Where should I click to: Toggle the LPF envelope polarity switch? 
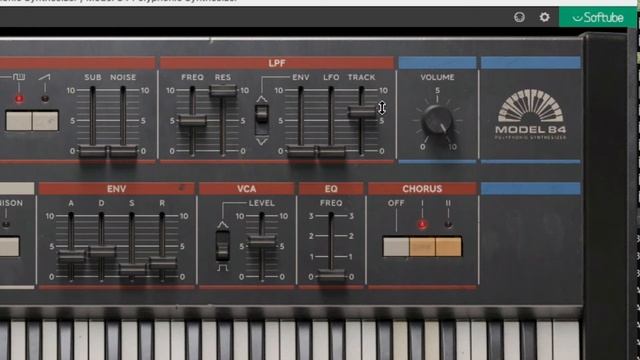[x=262, y=114]
